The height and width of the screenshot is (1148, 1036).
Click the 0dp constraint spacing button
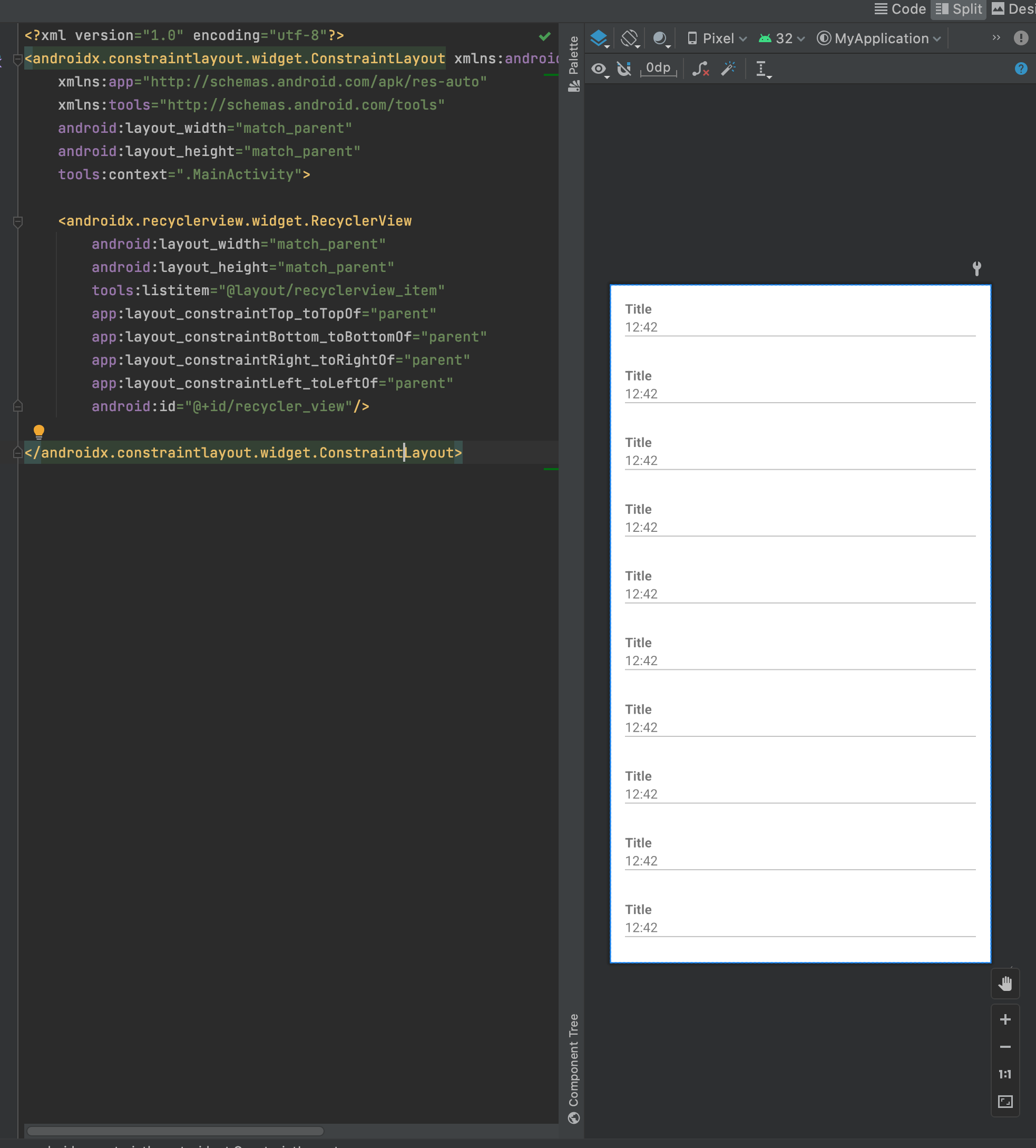(657, 68)
